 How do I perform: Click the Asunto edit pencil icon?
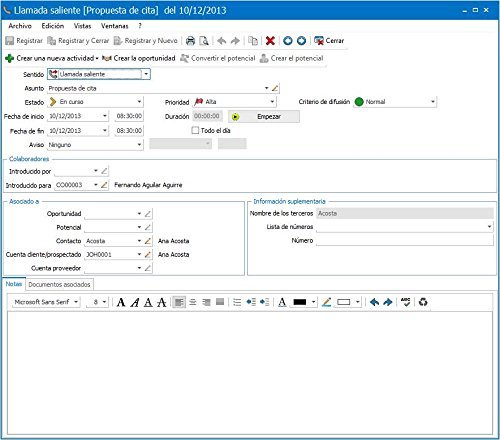[x=275, y=88]
